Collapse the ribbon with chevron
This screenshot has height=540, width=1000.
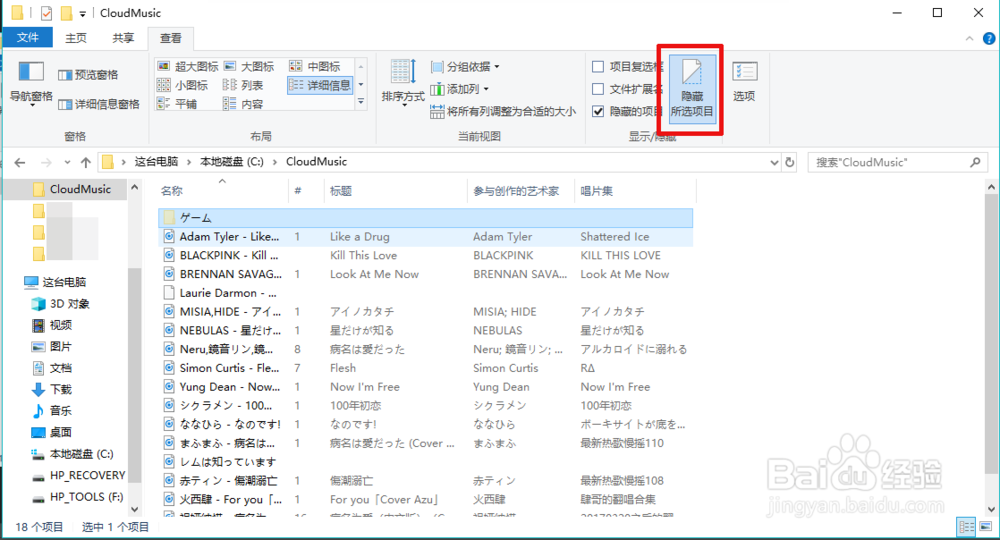(969, 39)
